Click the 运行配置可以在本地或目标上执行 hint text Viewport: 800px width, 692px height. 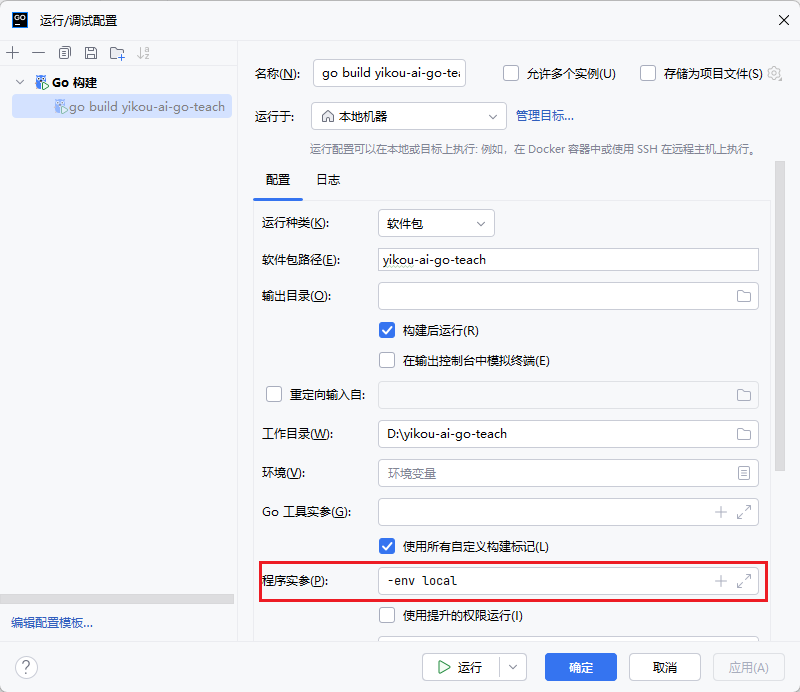[x=533, y=149]
